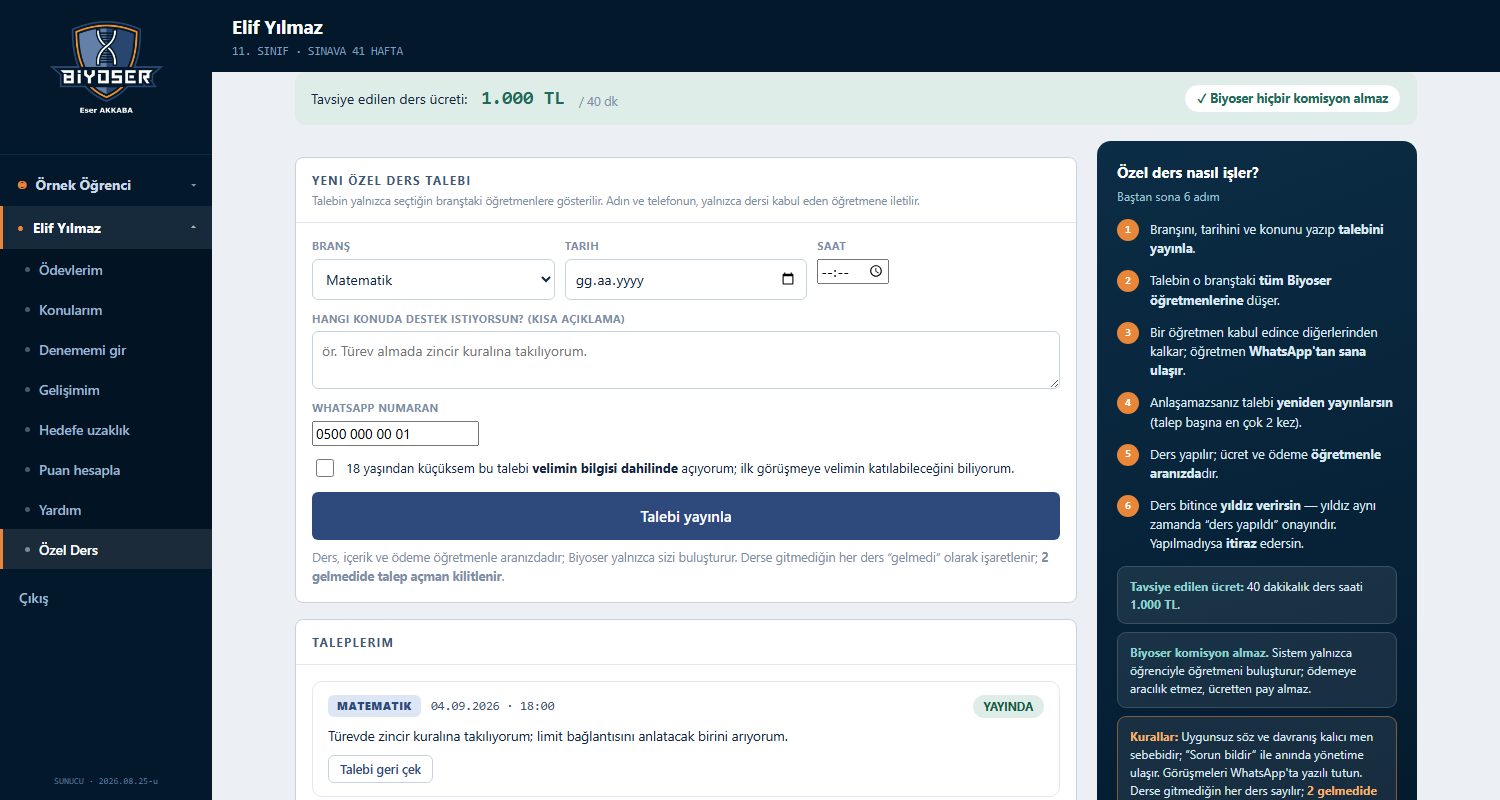Viewport: 1500px width, 800px height.
Task: Edit the WhatsApp number field
Action: pos(395,434)
